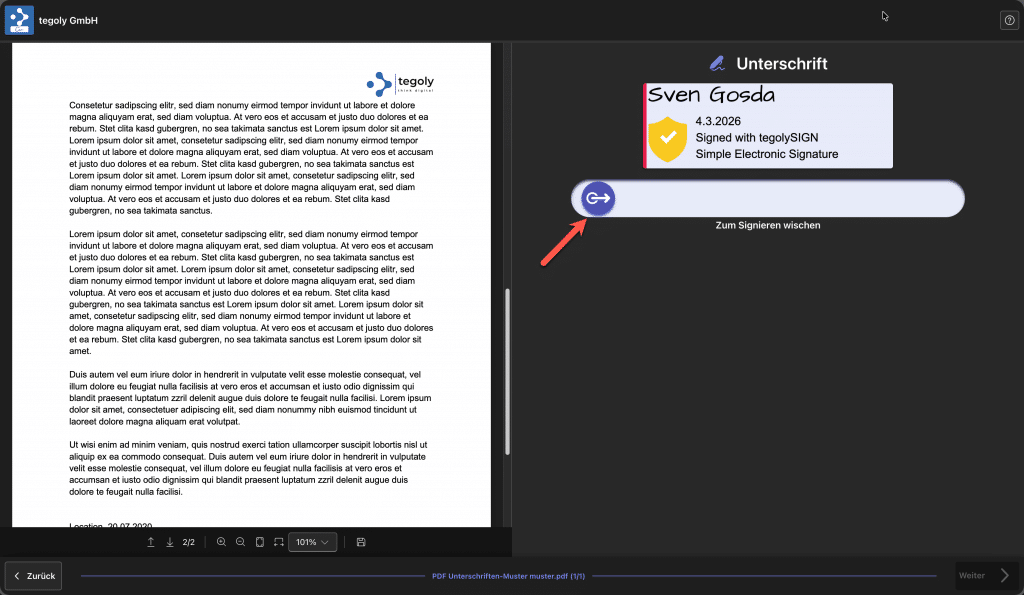The width and height of the screenshot is (1024, 595).
Task: Click the PDF Unterschriften-Muster muster.pdf label
Action: click(x=508, y=576)
